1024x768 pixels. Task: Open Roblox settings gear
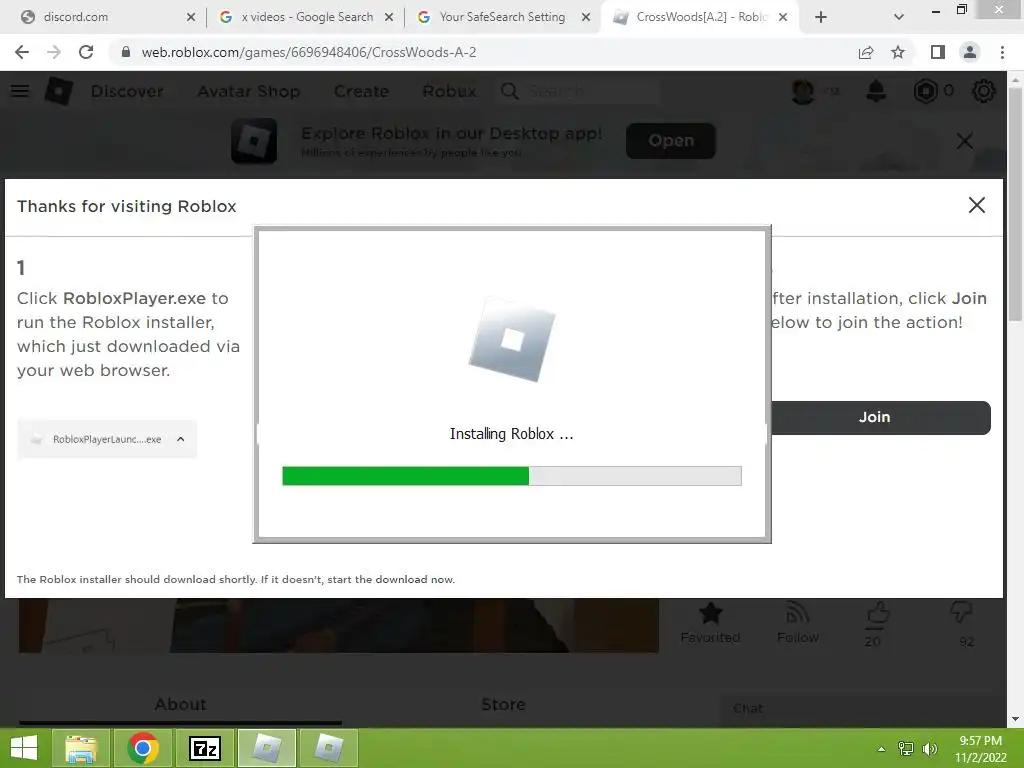pyautogui.click(x=984, y=91)
